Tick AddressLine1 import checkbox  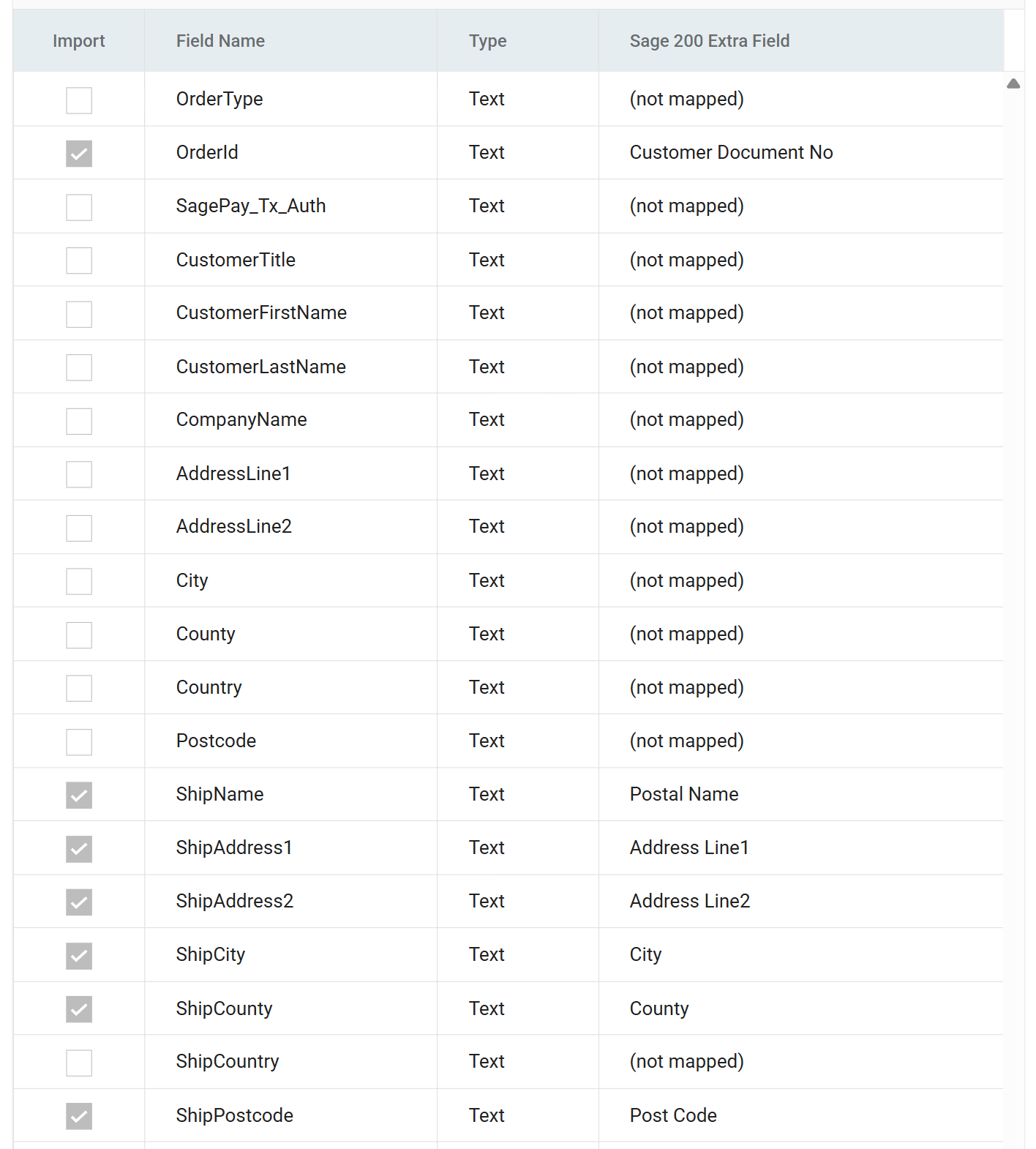pos(79,474)
